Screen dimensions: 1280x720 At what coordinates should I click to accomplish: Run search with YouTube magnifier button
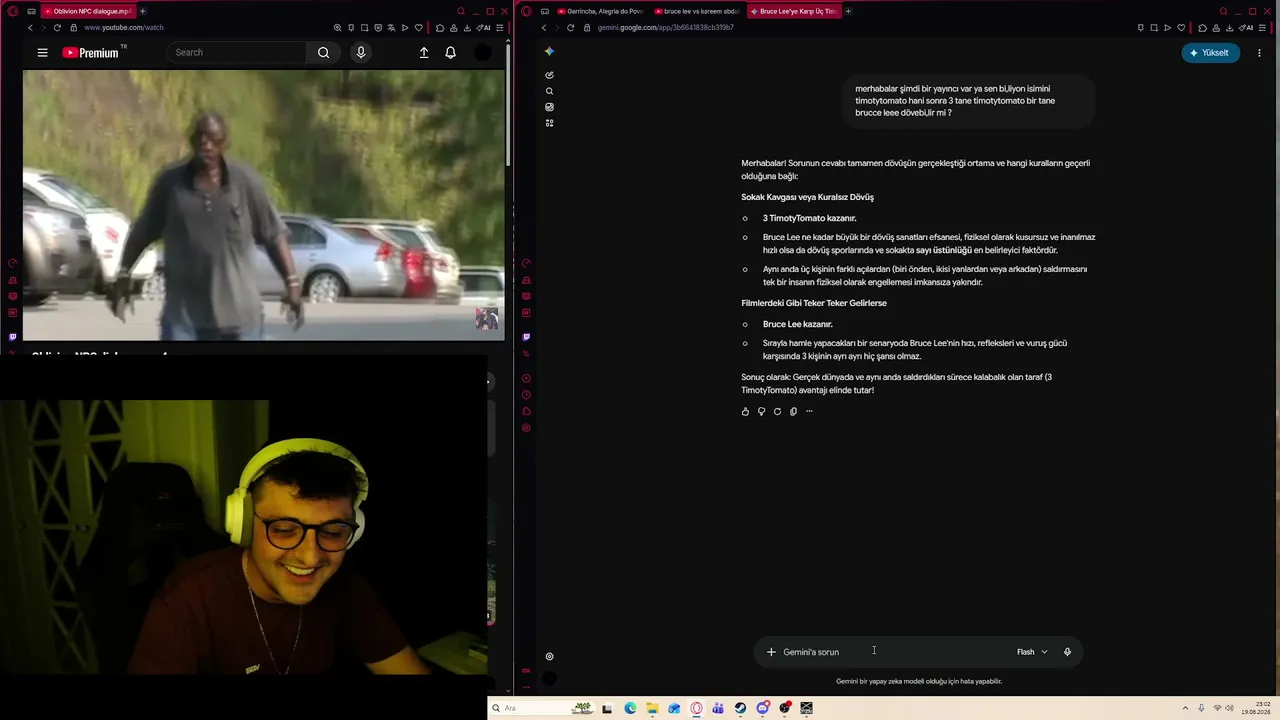tap(323, 53)
